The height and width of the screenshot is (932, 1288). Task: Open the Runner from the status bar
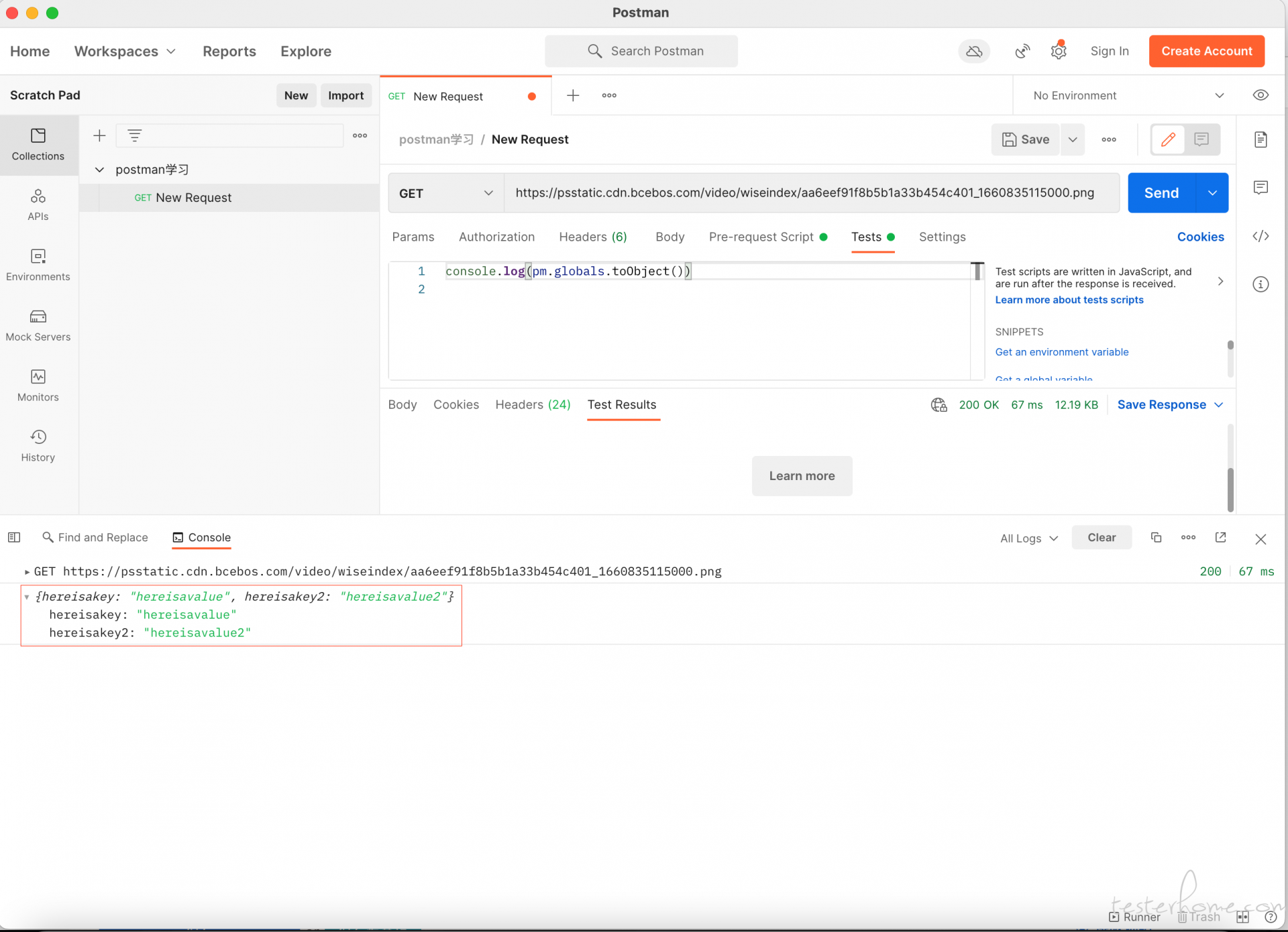click(1134, 917)
